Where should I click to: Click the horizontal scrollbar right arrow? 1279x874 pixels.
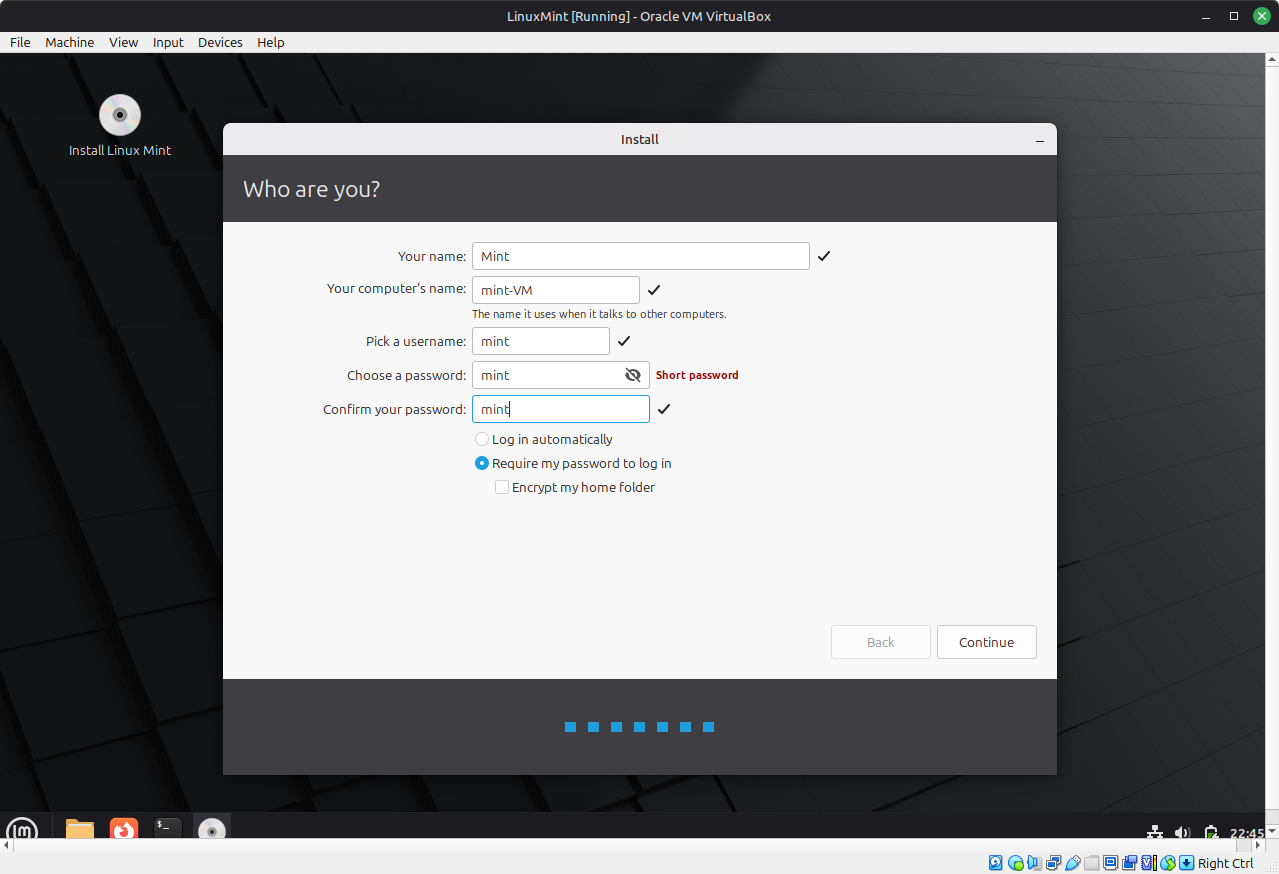(1258, 845)
